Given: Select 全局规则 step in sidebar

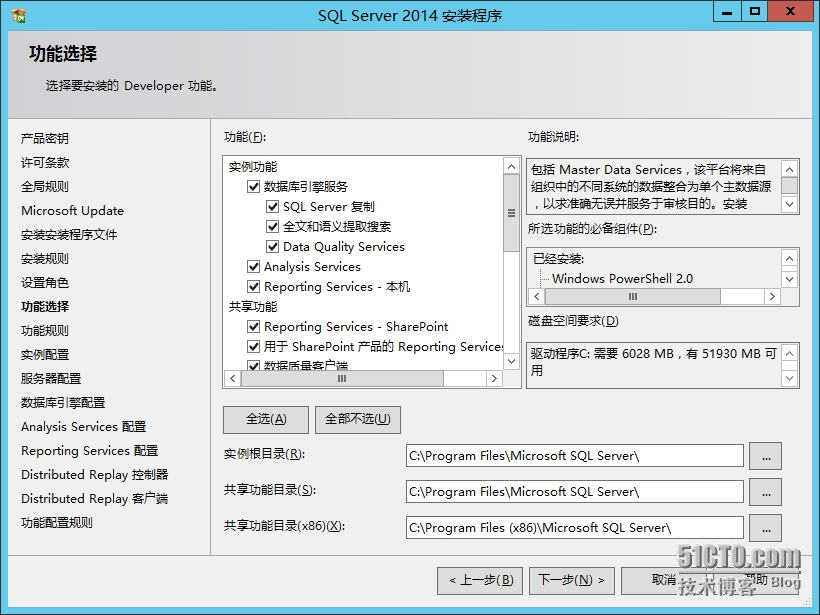Looking at the screenshot, I should coord(45,187).
